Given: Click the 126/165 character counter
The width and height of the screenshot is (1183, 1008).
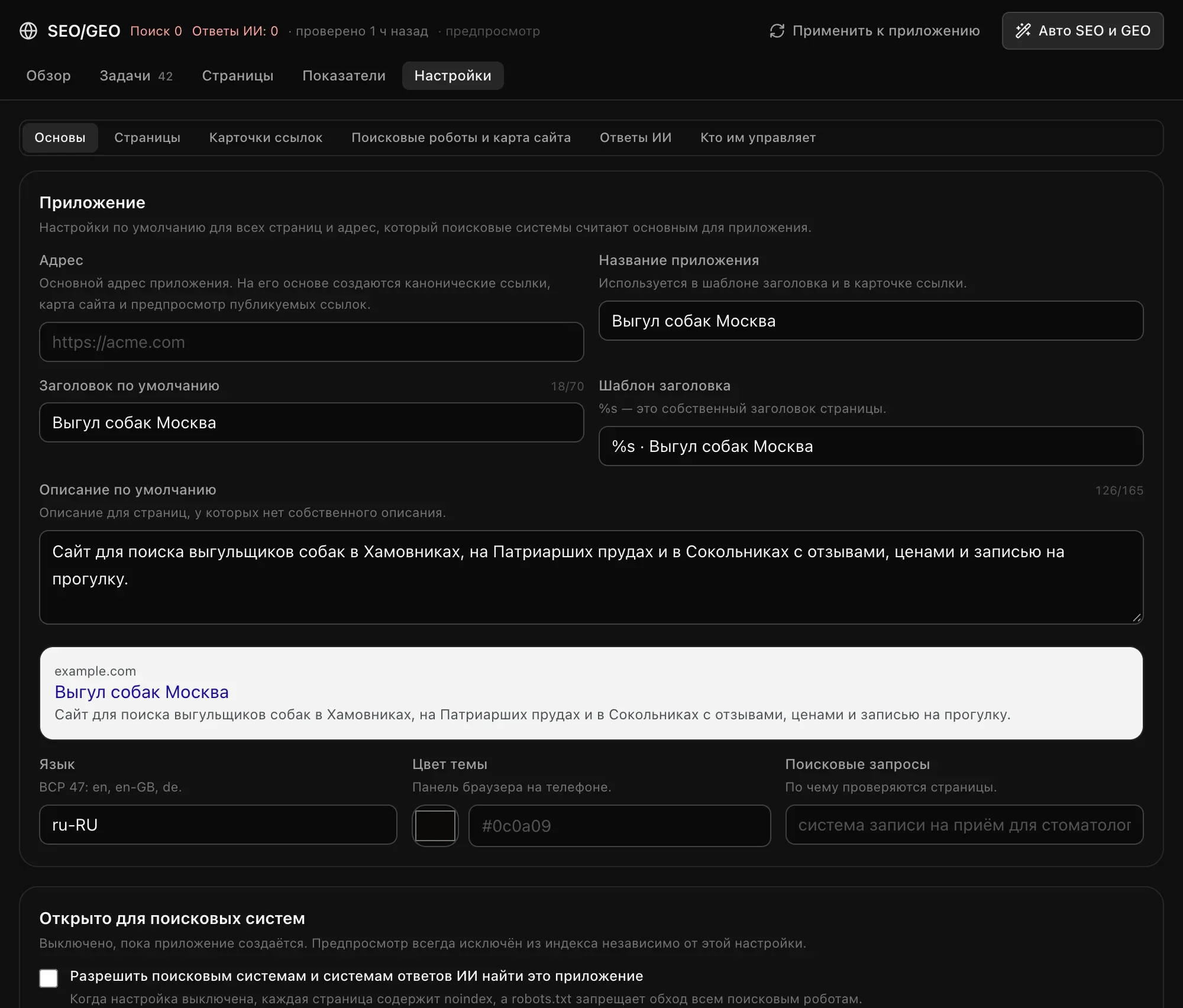Looking at the screenshot, I should click(1119, 490).
